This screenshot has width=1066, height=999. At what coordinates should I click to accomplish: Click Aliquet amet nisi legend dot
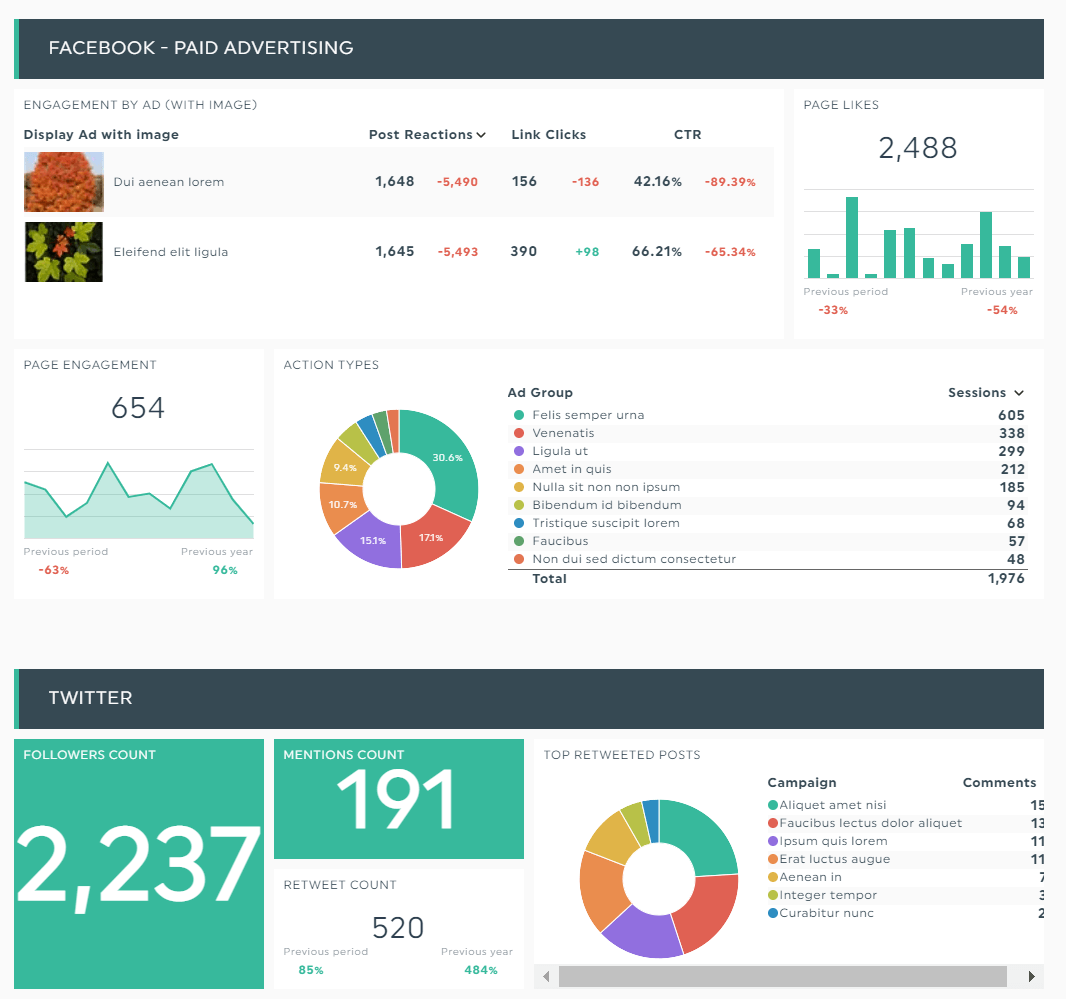772,805
